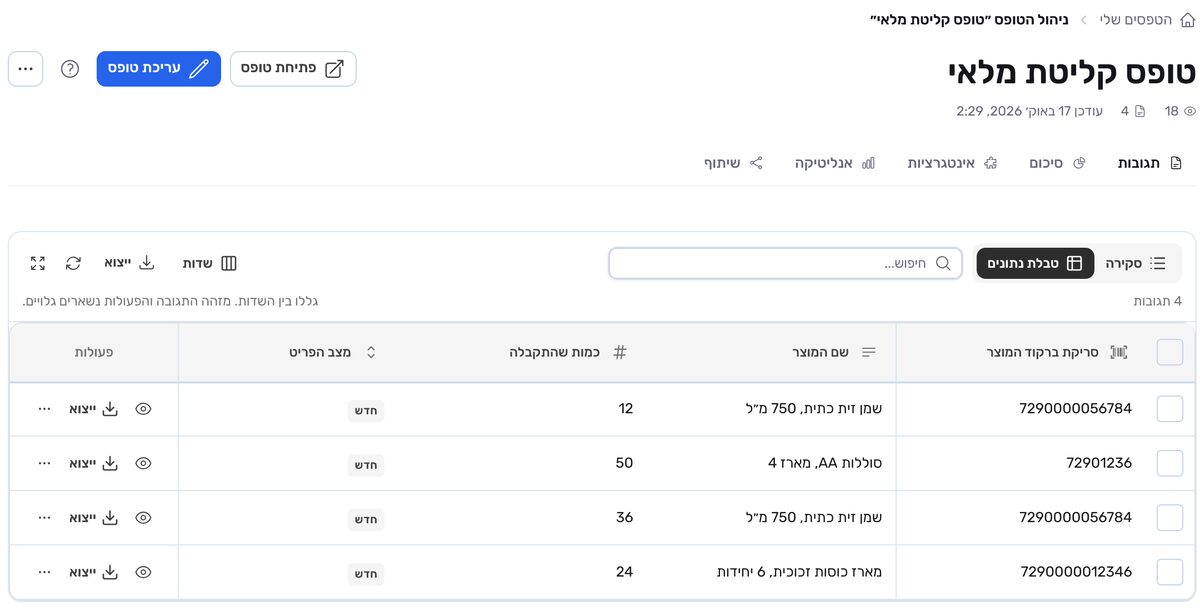Open the אנליטיקה tab
This screenshot has width=1200, height=611.
tap(835, 163)
